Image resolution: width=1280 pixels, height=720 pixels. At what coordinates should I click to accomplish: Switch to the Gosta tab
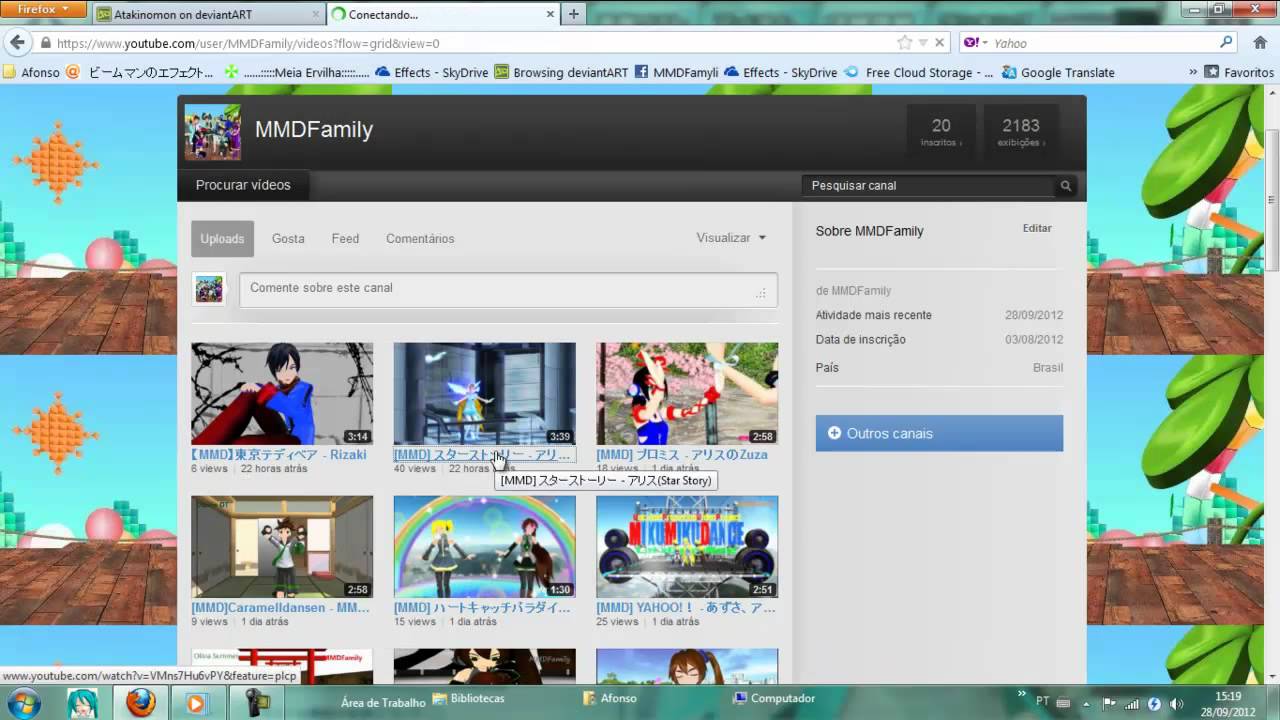[x=288, y=239]
